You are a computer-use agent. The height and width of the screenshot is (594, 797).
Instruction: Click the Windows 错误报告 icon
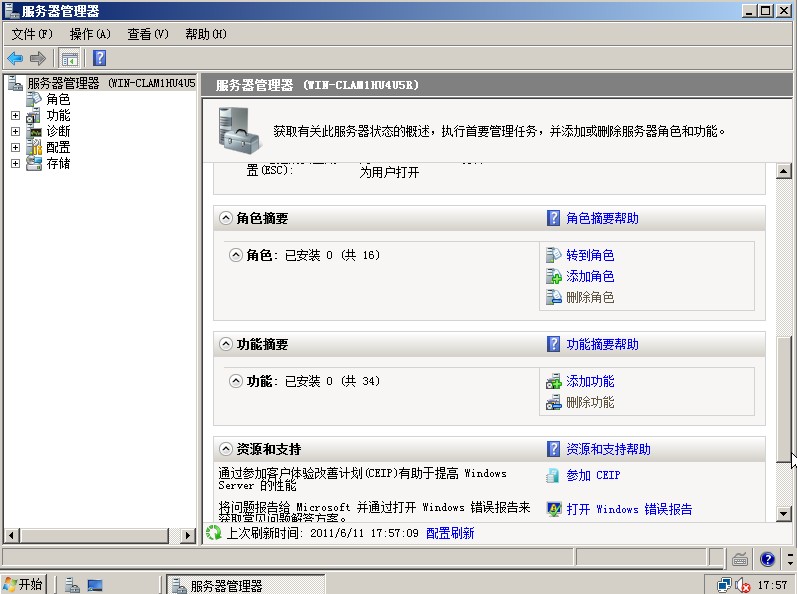(553, 509)
